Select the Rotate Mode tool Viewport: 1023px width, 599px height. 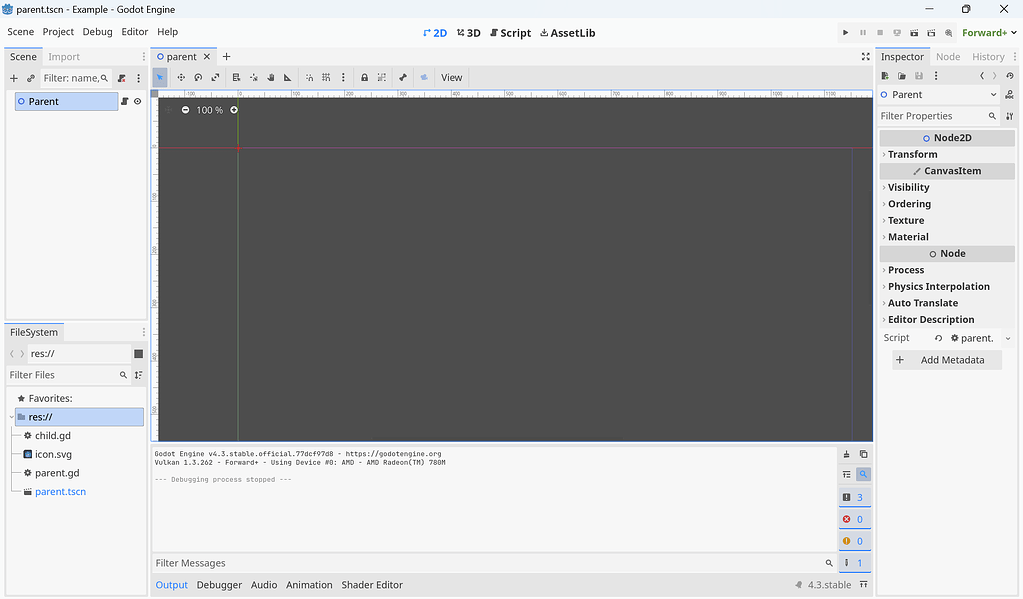point(197,77)
